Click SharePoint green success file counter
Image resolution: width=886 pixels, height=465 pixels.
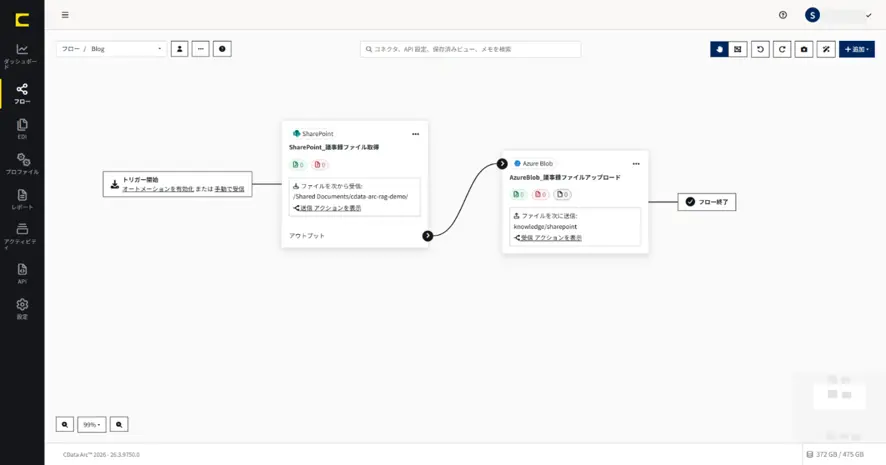tap(298, 164)
